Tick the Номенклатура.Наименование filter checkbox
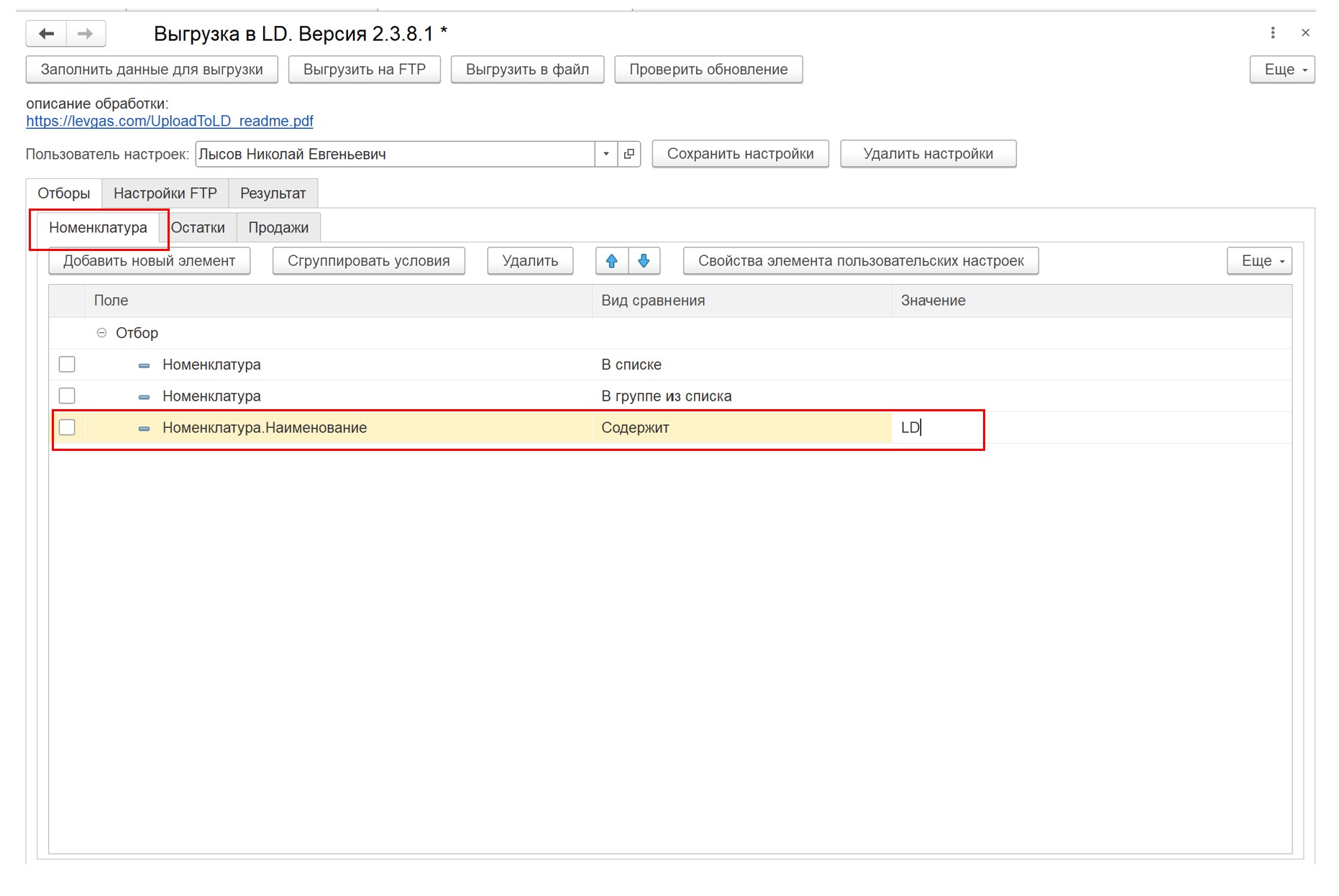Image resolution: width=1339 pixels, height=896 pixels. tap(67, 428)
